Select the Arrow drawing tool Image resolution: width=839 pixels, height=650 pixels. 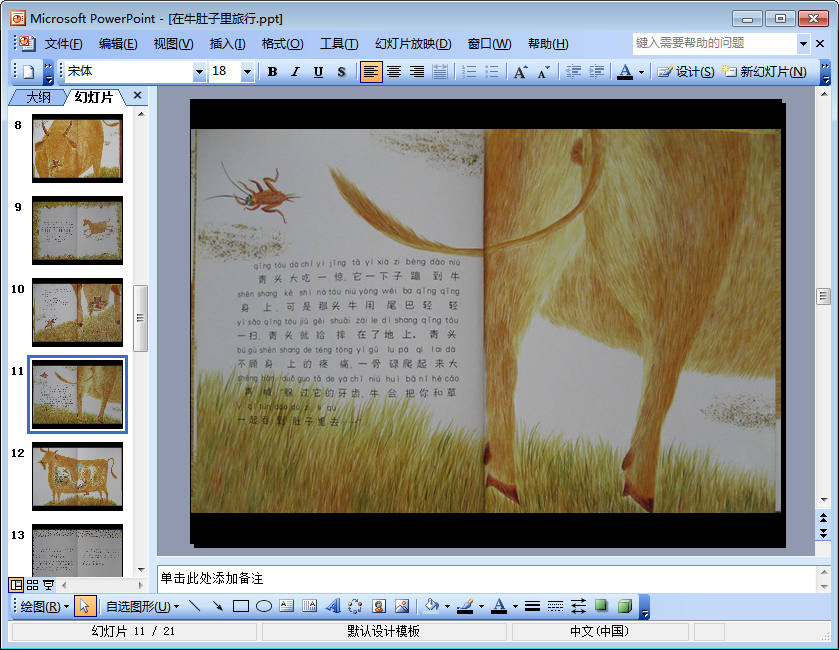(217, 607)
